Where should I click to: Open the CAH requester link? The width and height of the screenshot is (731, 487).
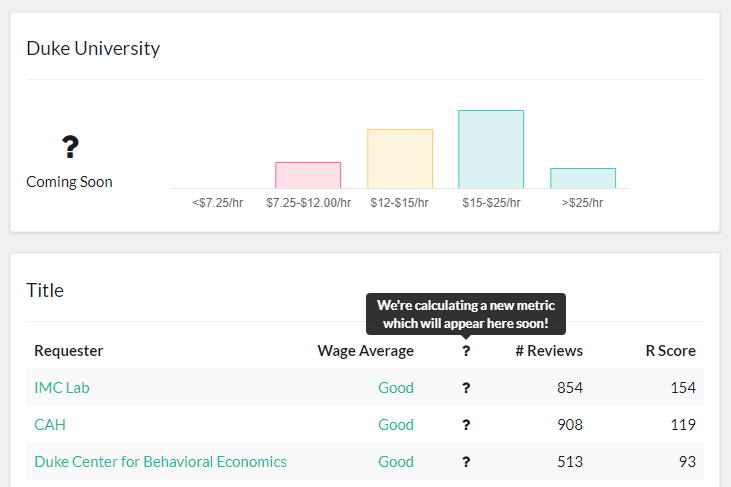(x=50, y=425)
